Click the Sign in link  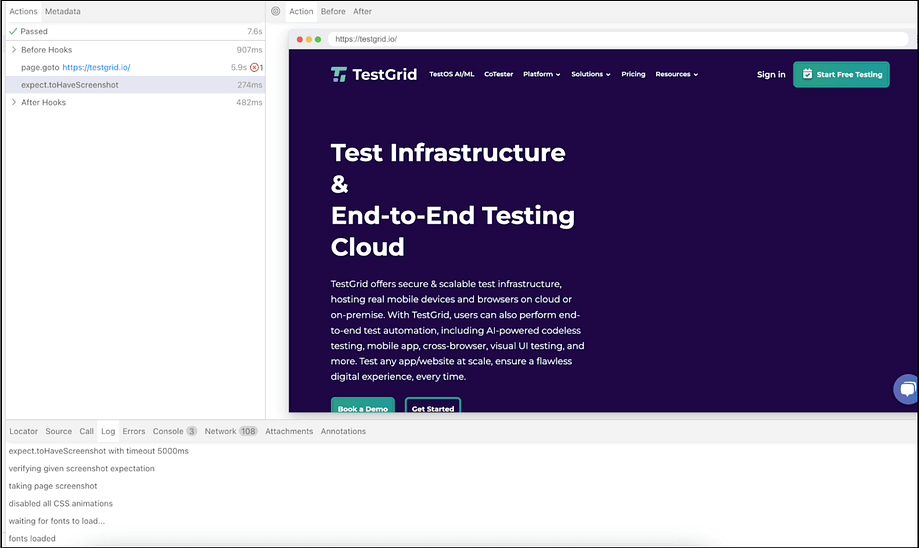[771, 74]
